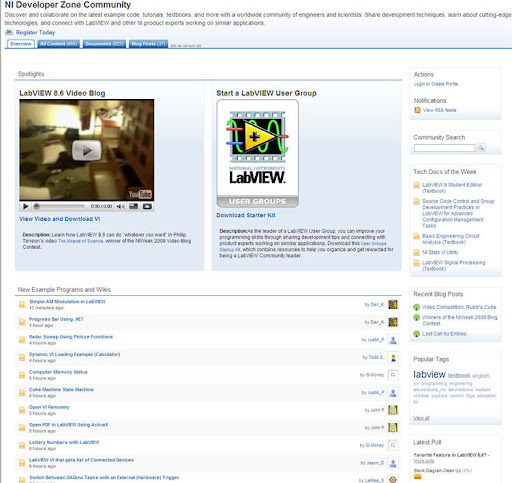Viewport: 512px width, 483px height.
Task: Toggle fullscreen icon in video player
Action: pyautogui.click(x=147, y=206)
